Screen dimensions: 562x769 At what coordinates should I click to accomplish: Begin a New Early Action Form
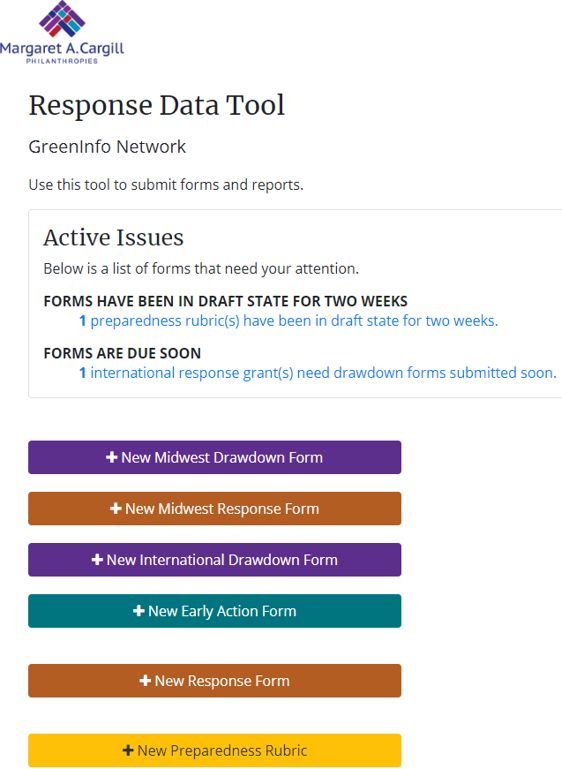click(214, 611)
